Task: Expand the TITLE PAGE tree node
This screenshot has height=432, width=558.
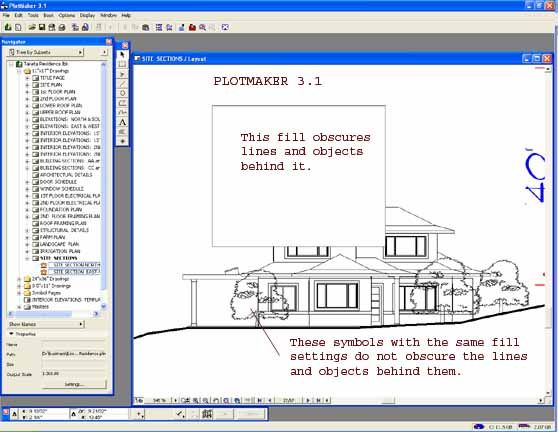Action: click(x=27, y=78)
